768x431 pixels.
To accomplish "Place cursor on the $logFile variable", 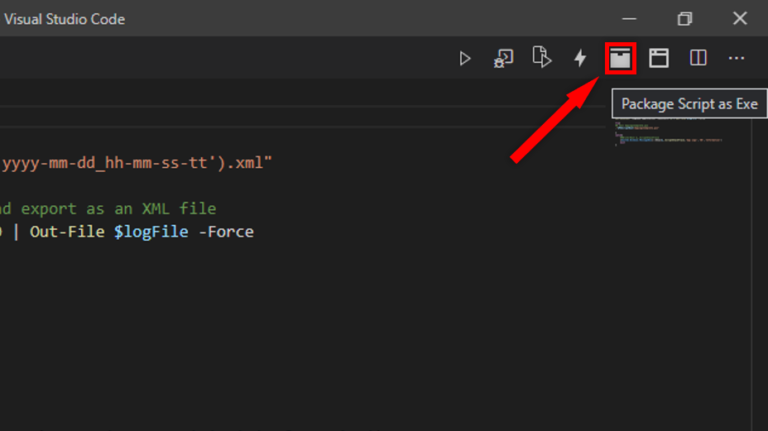I will [151, 232].
